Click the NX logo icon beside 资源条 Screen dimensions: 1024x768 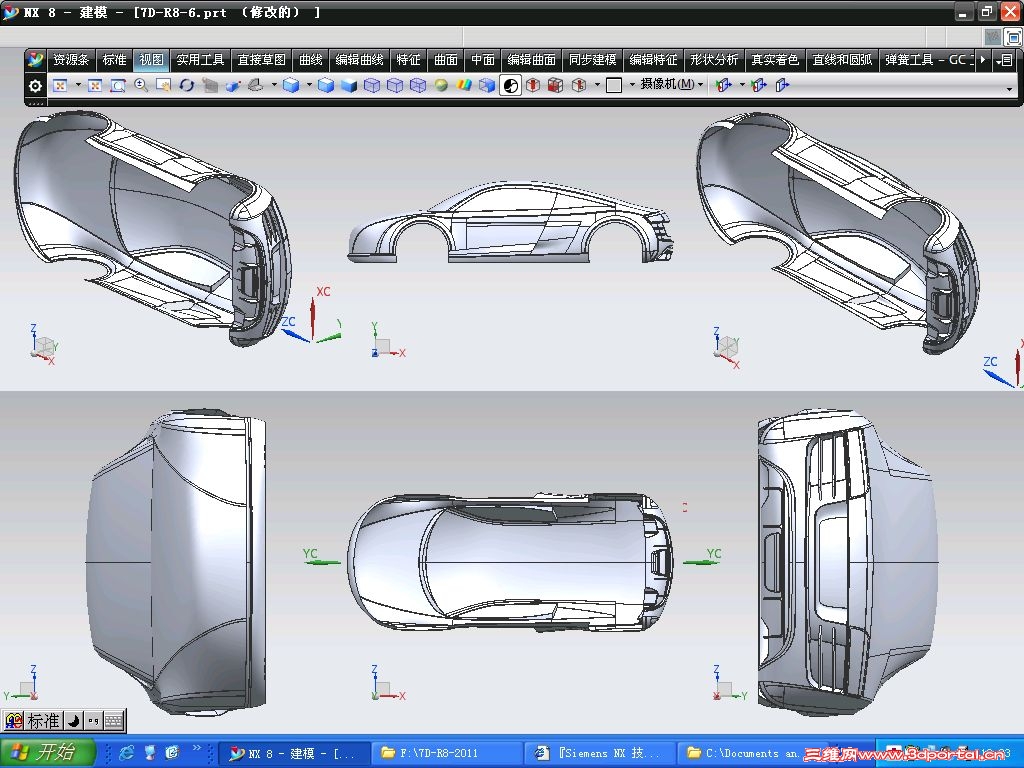tap(35, 60)
